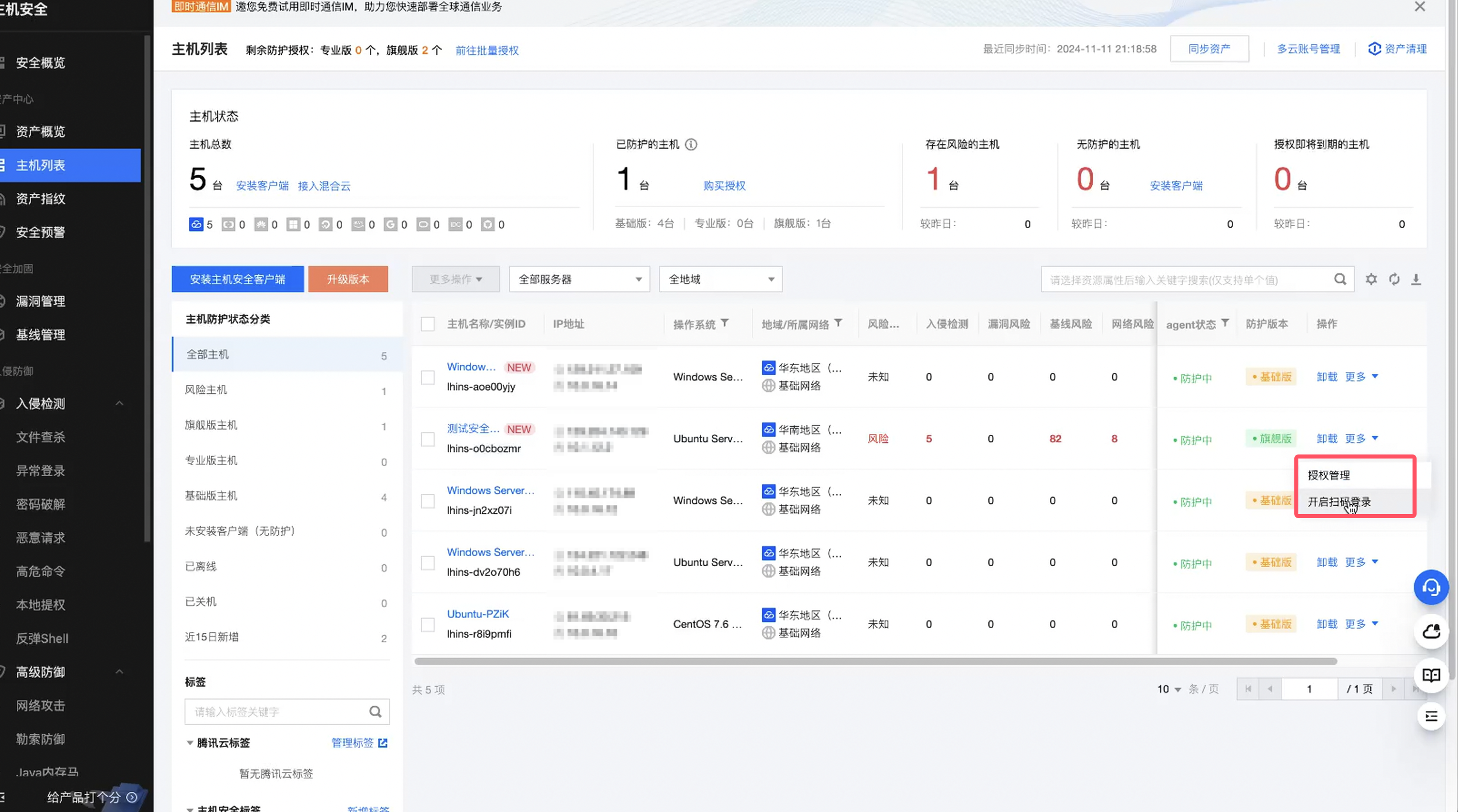1458x812 pixels.
Task: Click the info icon beside 已防护的主机
Action: 691,144
